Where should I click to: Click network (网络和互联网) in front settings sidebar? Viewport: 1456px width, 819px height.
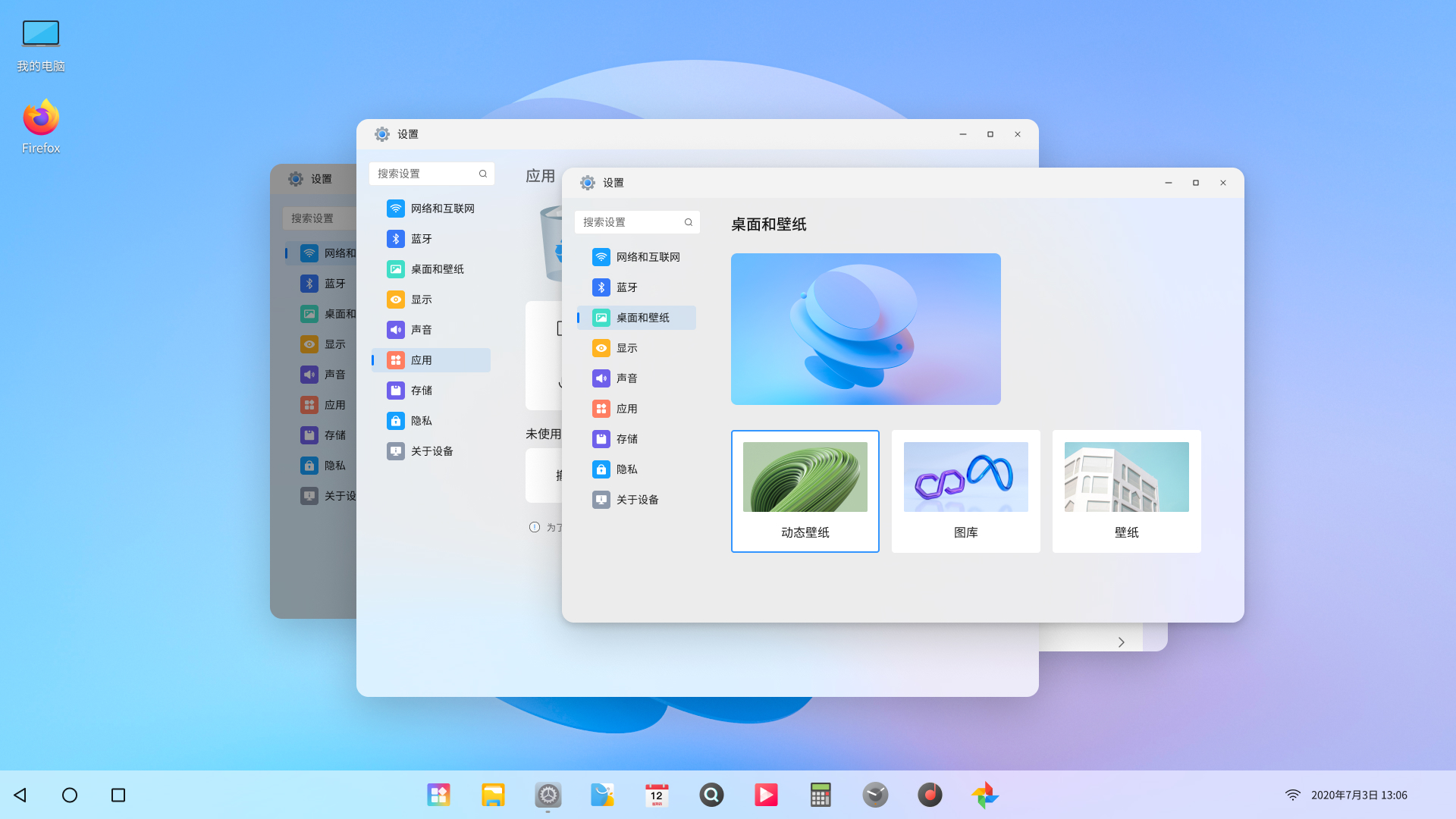(x=647, y=257)
